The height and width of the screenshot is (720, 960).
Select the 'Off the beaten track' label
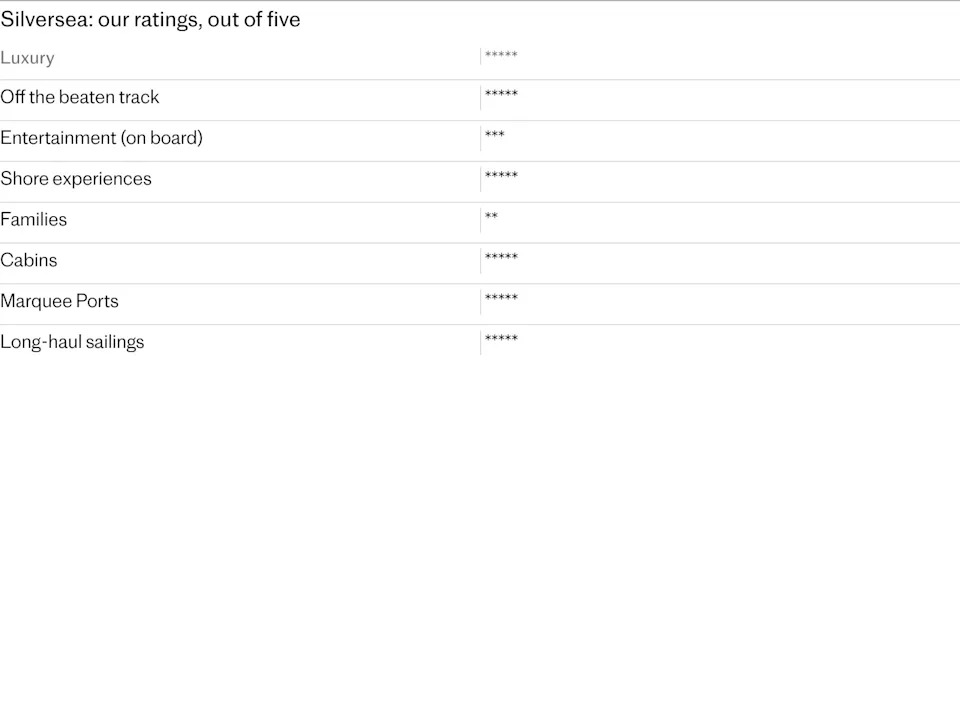[80, 97]
